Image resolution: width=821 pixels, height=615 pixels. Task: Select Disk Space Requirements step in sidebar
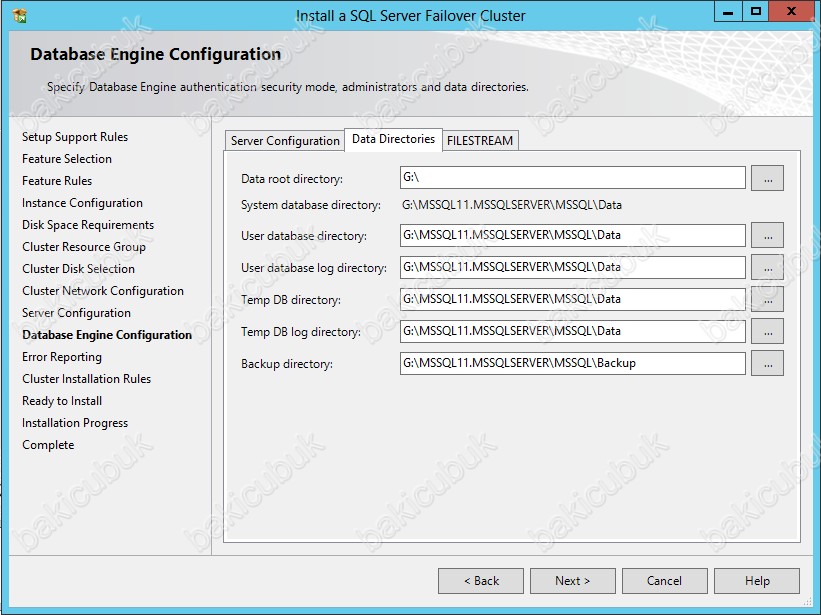tap(88, 225)
